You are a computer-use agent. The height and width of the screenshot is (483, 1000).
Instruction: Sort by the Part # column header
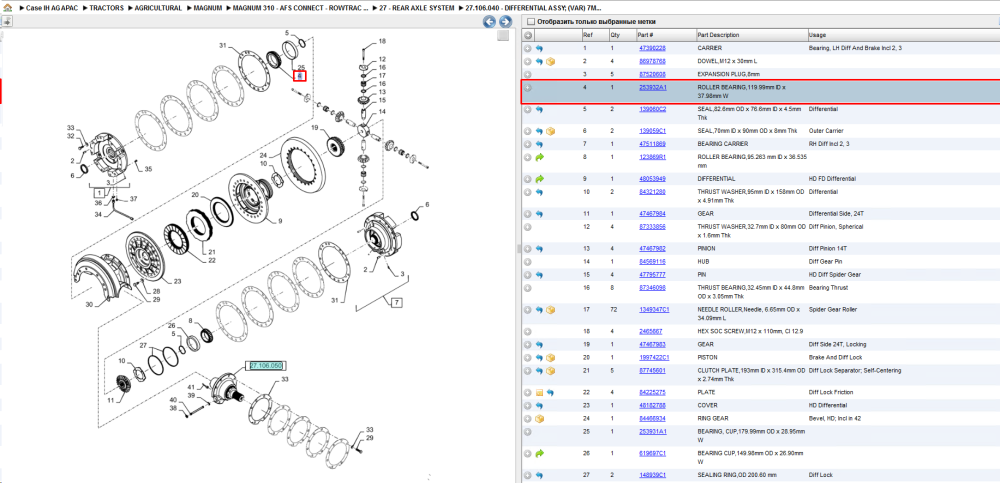(x=665, y=35)
